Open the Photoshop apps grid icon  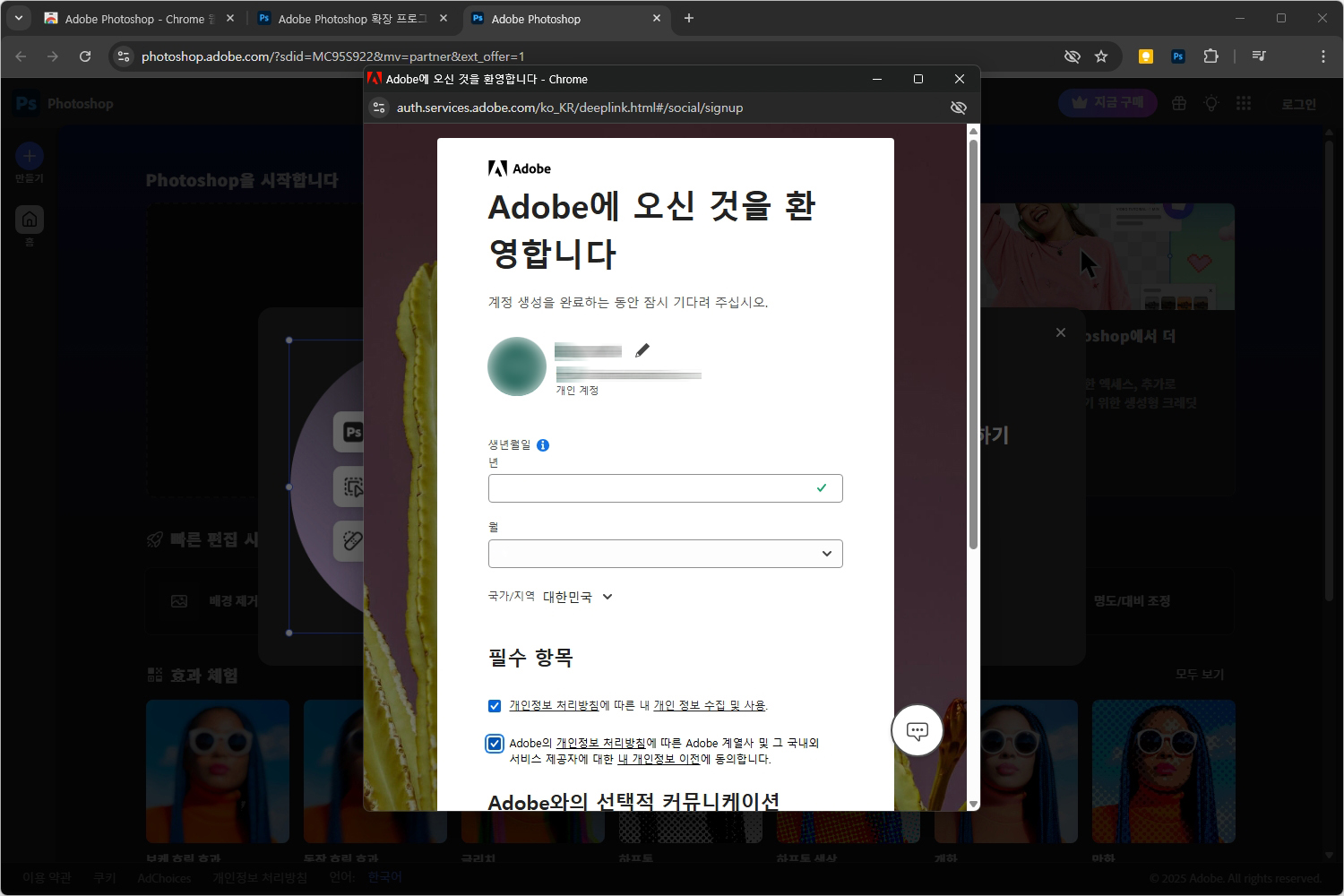coord(1243,104)
